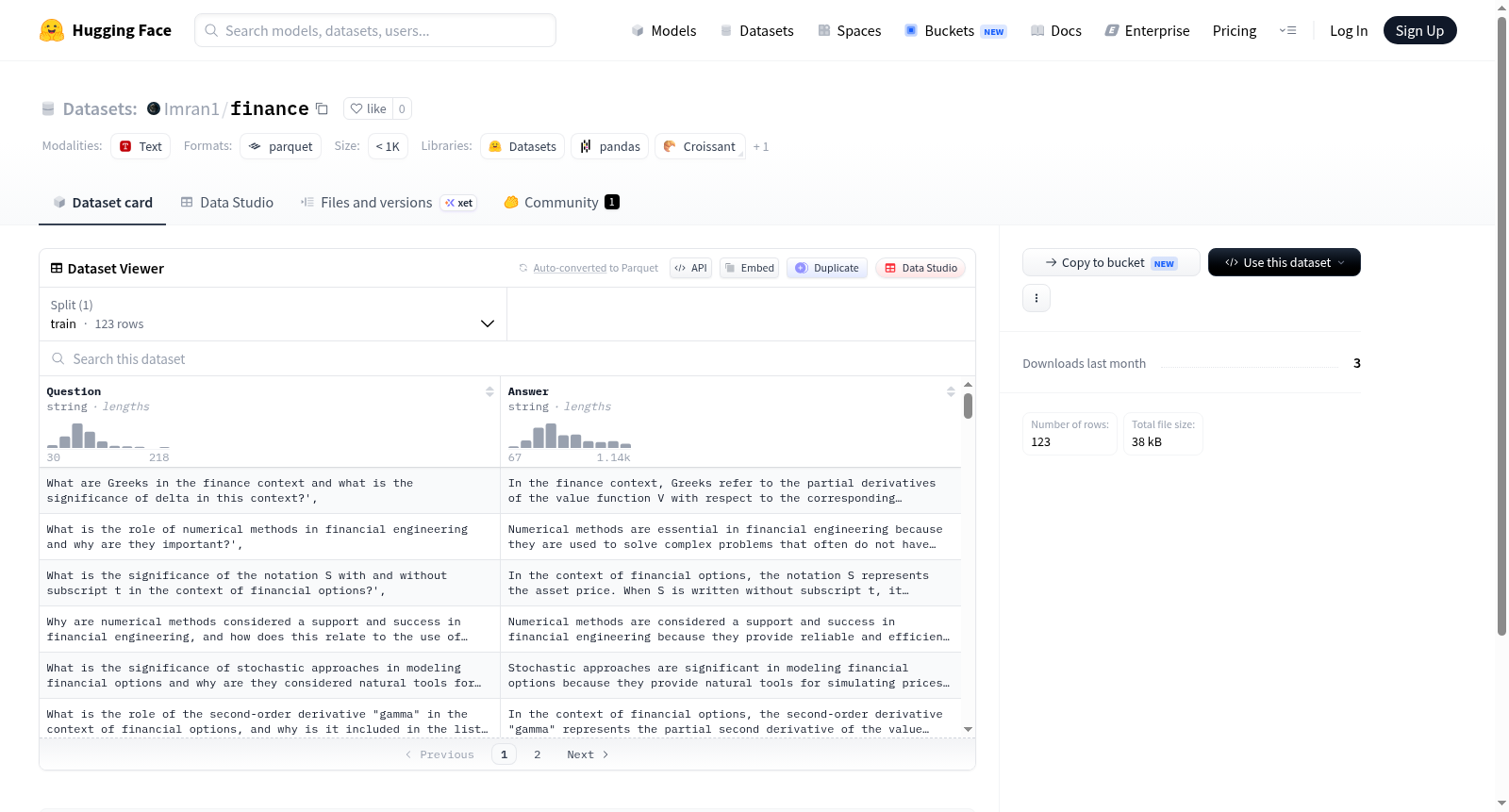Open the navigation overflow menu icon
The image size is (1509, 812).
pos(1287,31)
